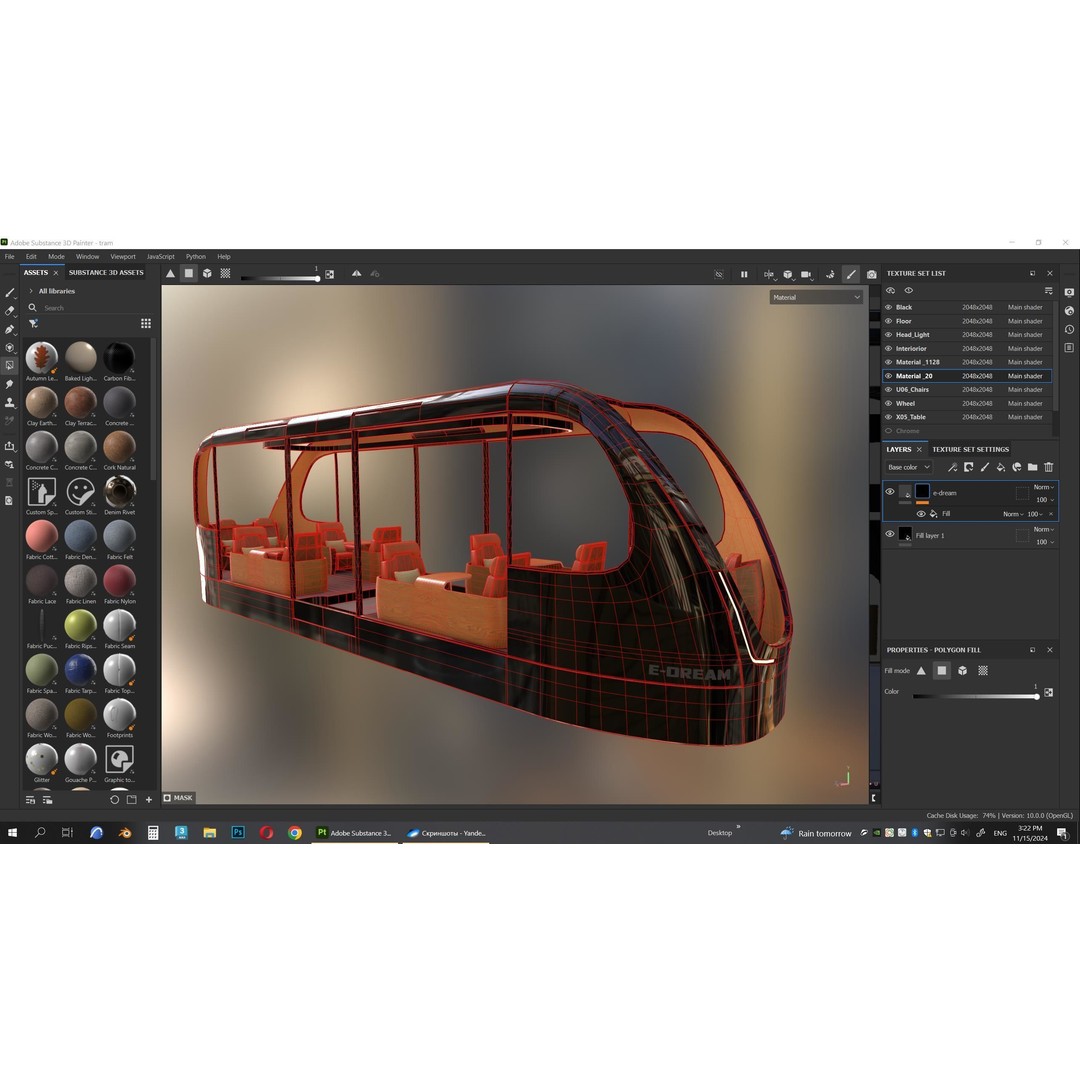Open Fill effect blend mode dropdown
1080x1080 pixels.
[1012, 514]
